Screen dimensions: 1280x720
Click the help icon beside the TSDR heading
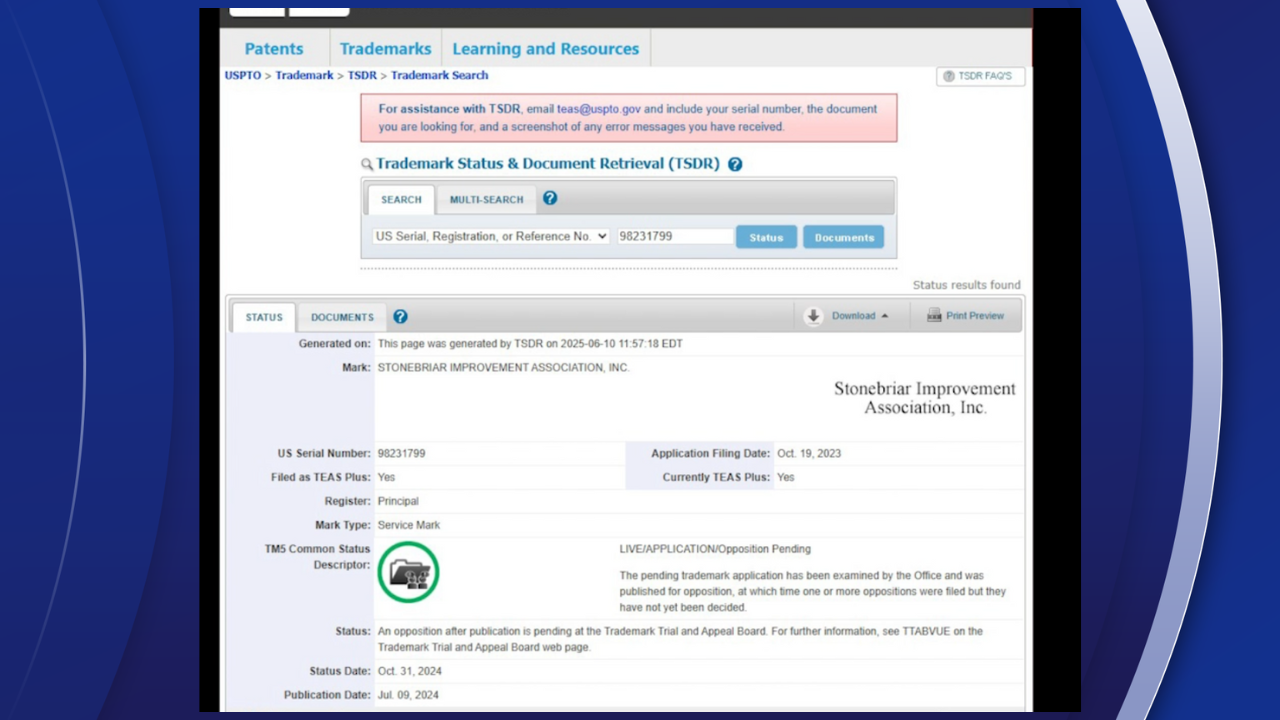[x=735, y=164]
